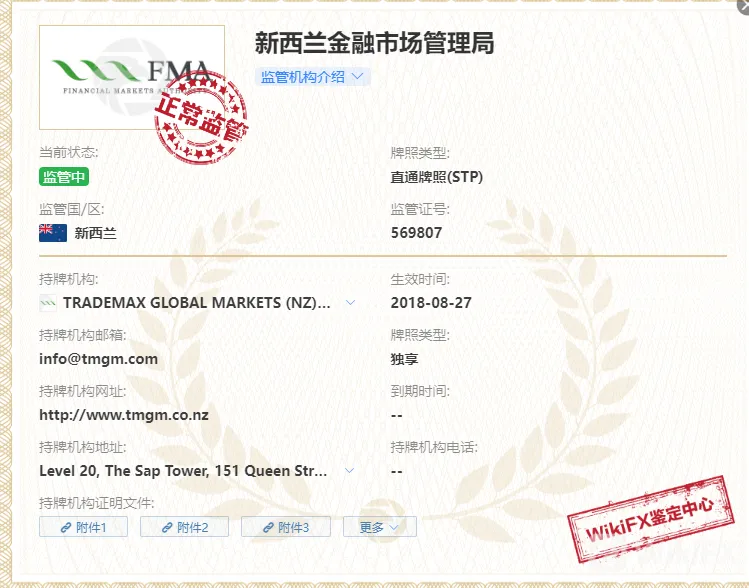Click the TRADEMAX GLOBAL MARKETS (NZ) name
The width and height of the screenshot is (749, 588).
click(197, 303)
